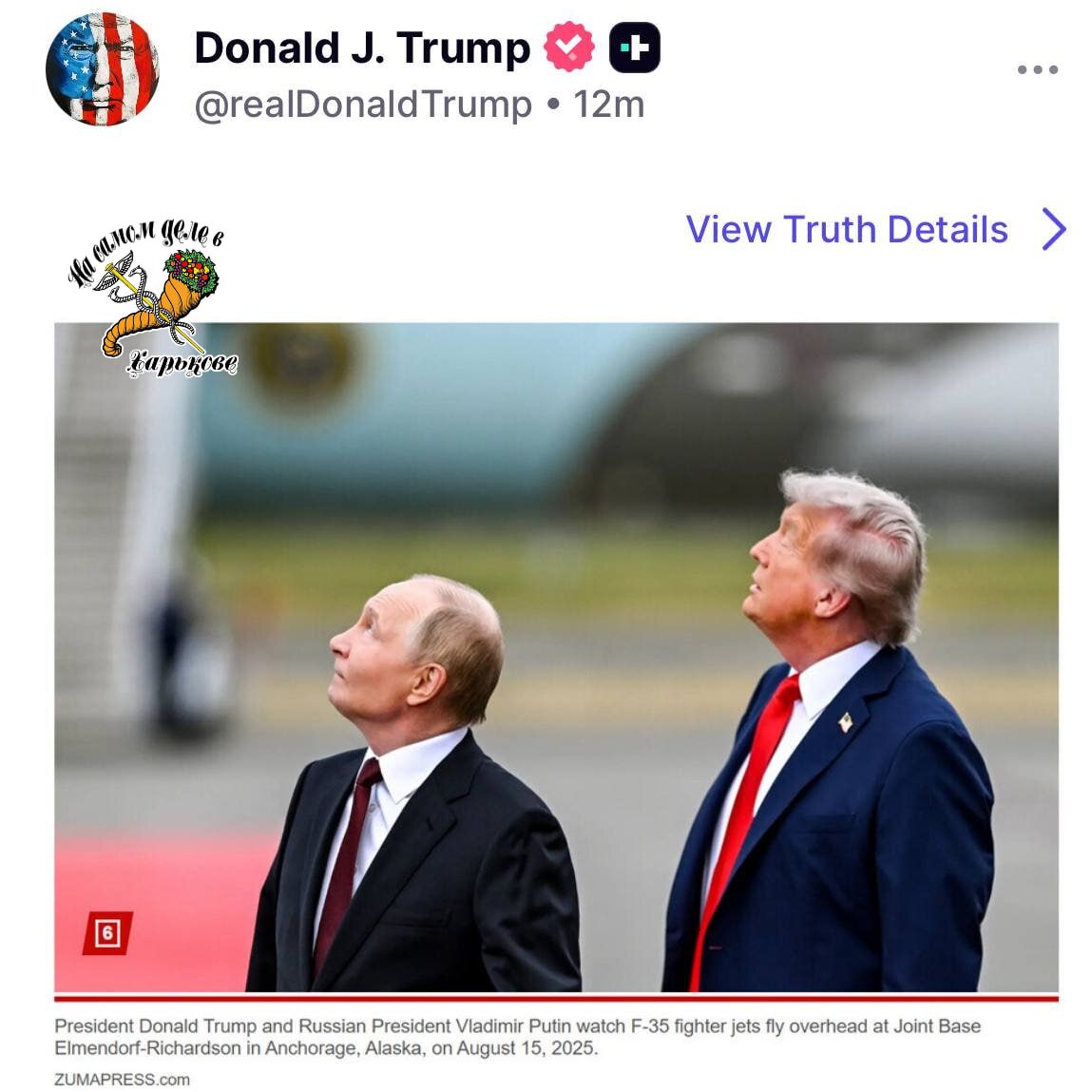Tap the pink verified badge
Image resolution: width=1092 pixels, height=1092 pixels.
coord(569,47)
